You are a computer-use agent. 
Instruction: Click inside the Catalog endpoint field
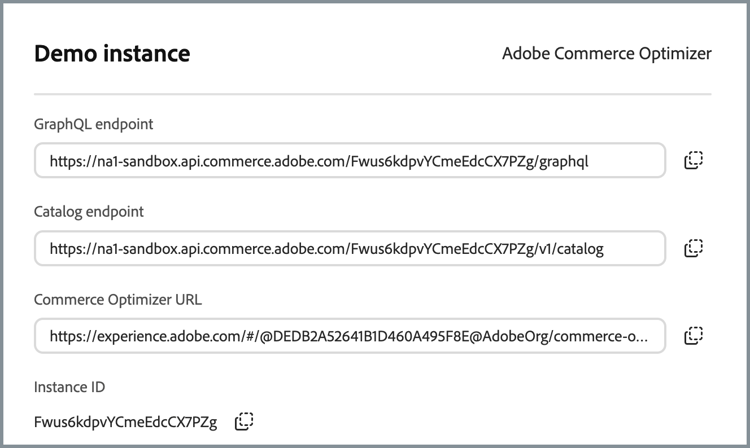[x=349, y=248]
